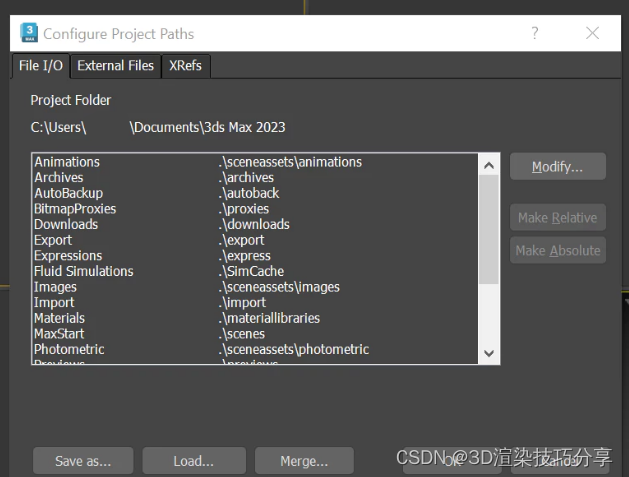Select the Images path row
Image resolution: width=629 pixels, height=477 pixels.
[x=255, y=287]
